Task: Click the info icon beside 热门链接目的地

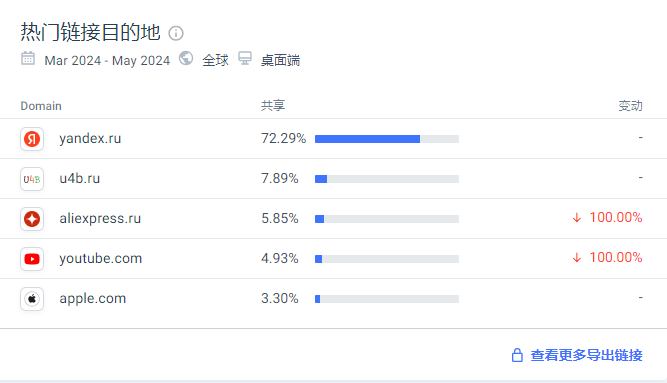Action: click(x=176, y=33)
